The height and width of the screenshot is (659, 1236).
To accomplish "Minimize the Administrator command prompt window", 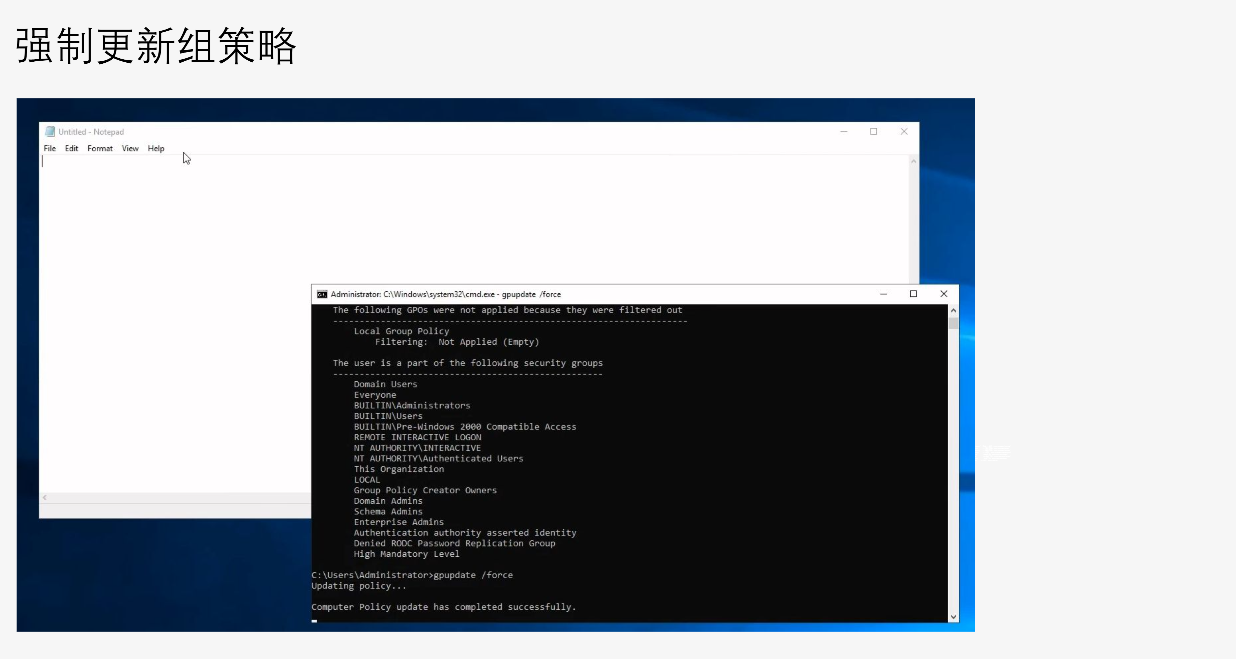I will pyautogui.click(x=883, y=294).
